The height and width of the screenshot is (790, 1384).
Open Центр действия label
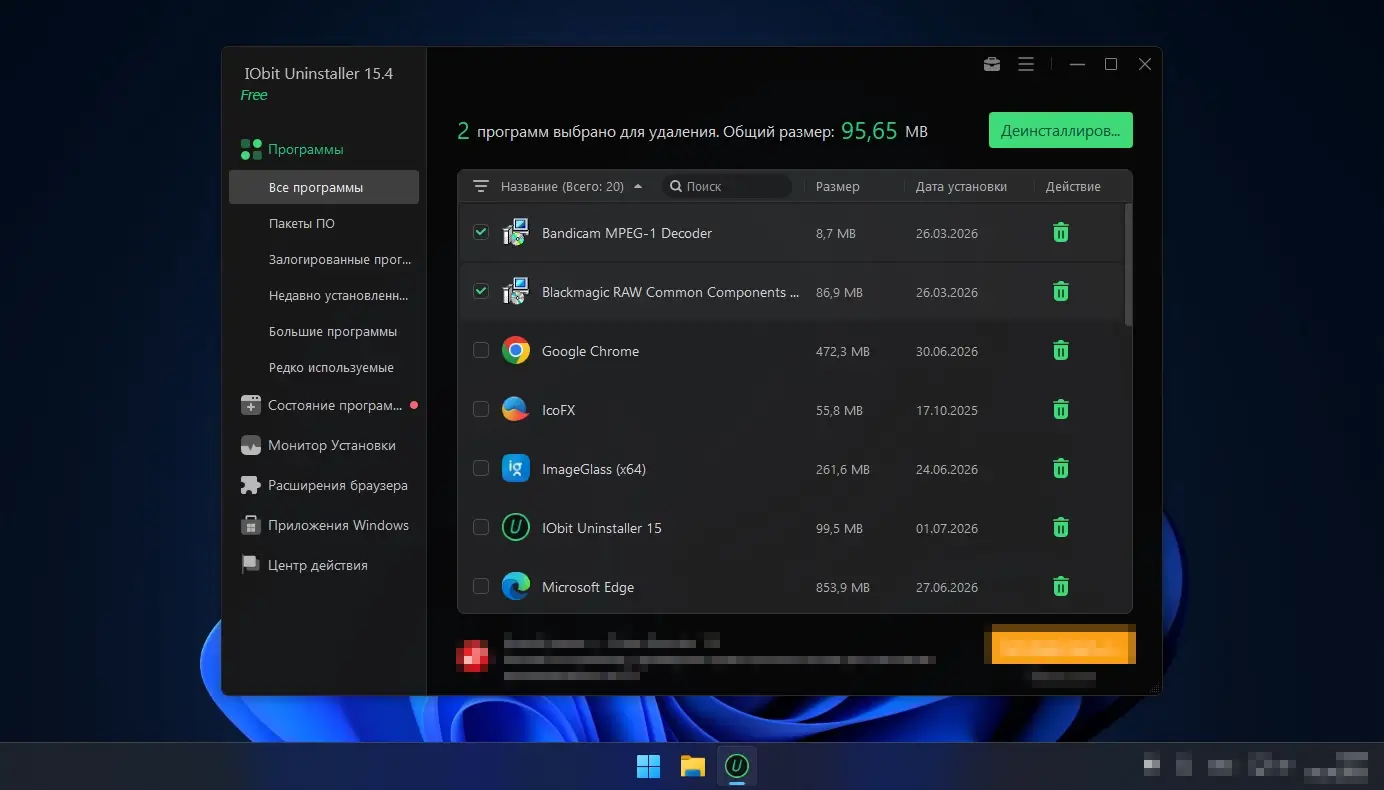click(x=318, y=566)
